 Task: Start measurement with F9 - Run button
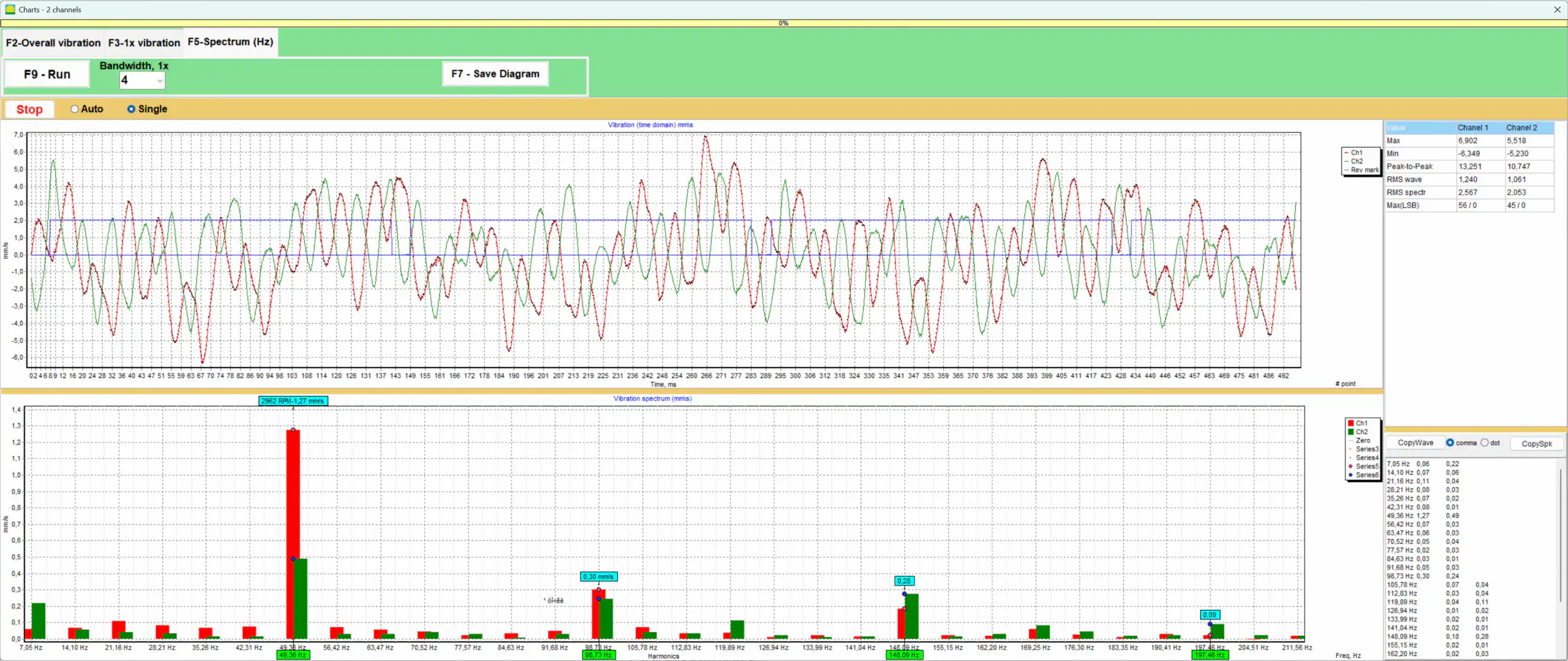(47, 74)
